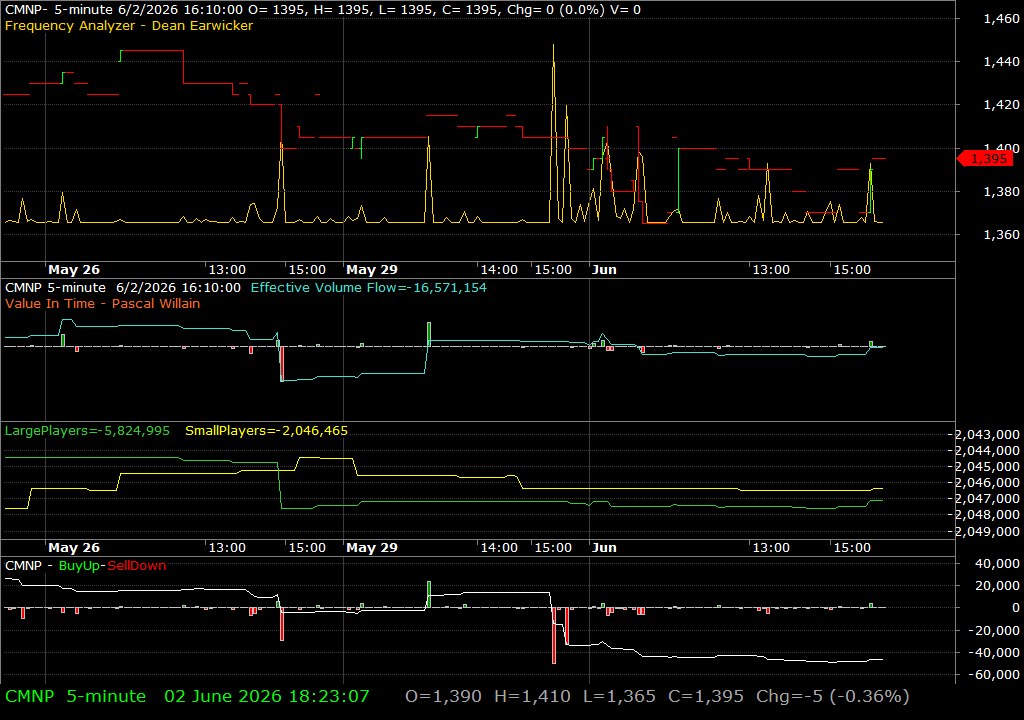Click the 20,000 axis label in the BuyUp panel
The width and height of the screenshot is (1024, 720).
click(x=997, y=585)
